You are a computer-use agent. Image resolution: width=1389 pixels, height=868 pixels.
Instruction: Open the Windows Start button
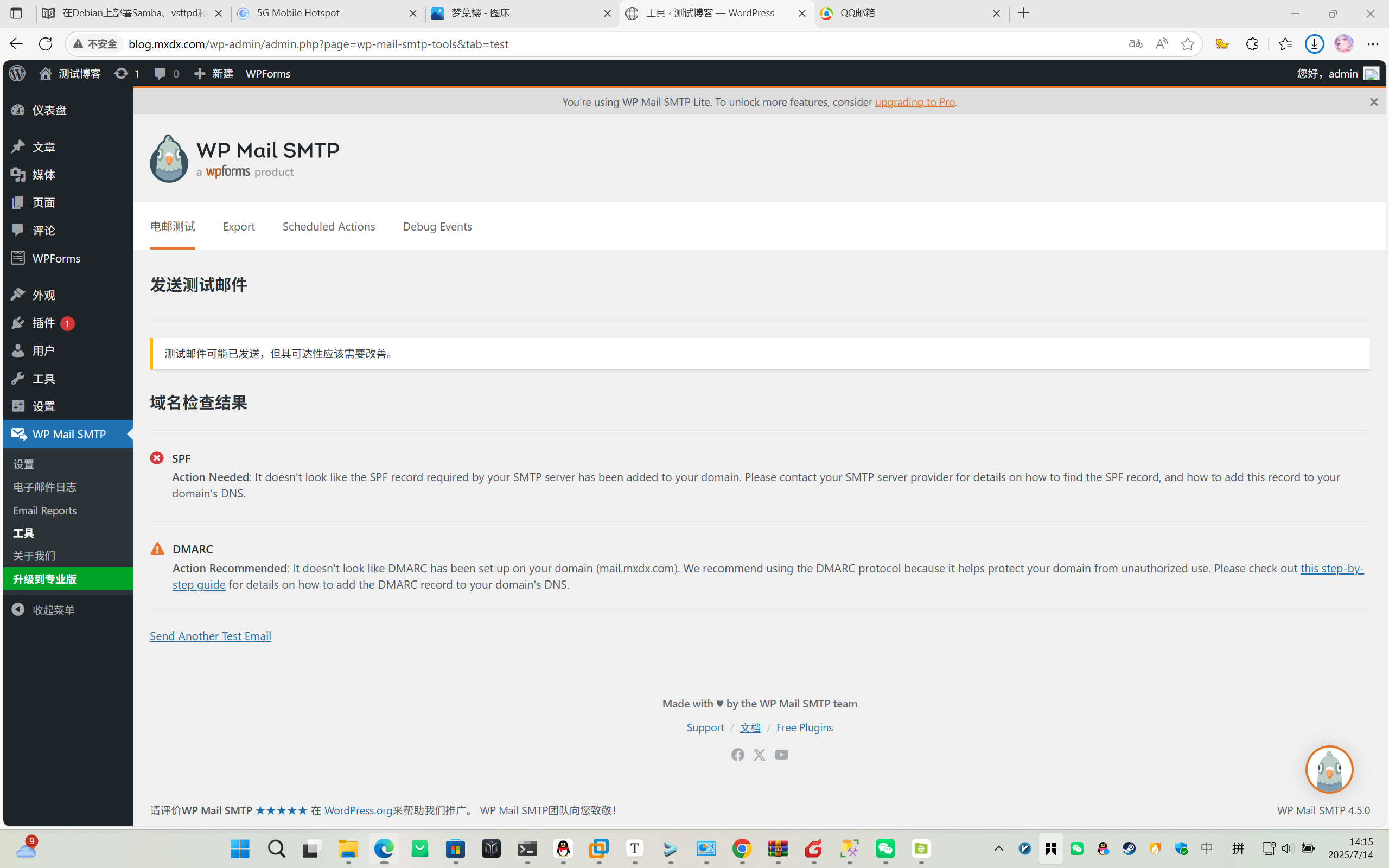pyautogui.click(x=240, y=848)
